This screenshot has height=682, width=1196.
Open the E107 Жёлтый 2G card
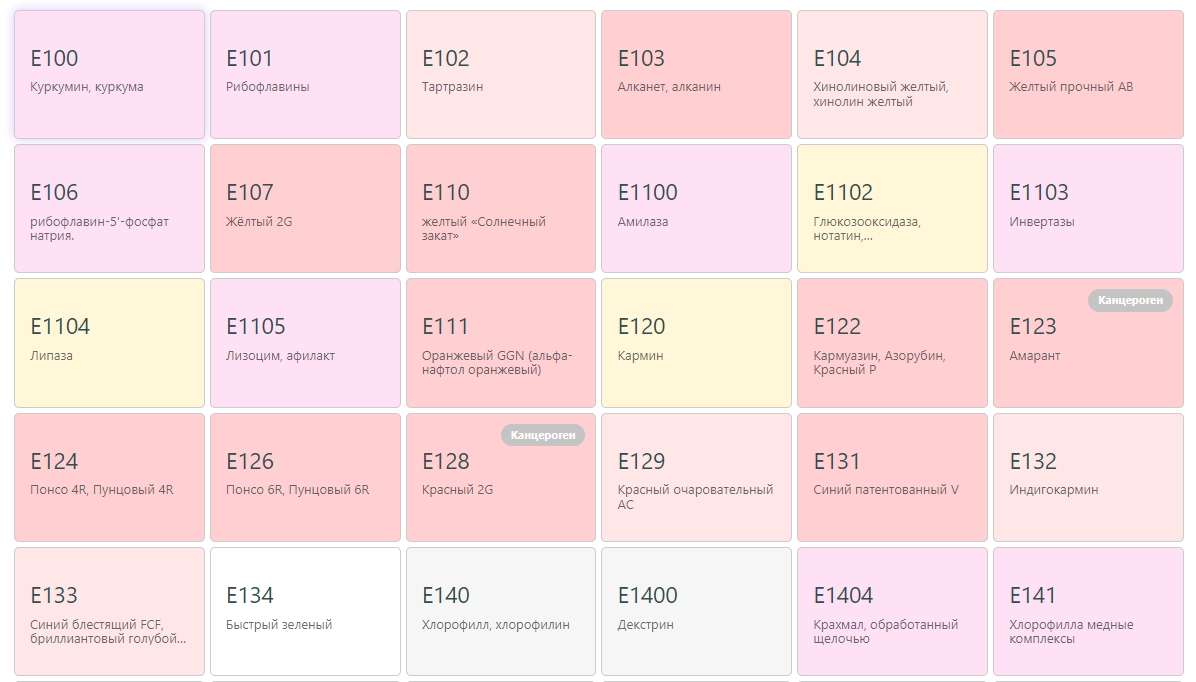[x=305, y=208]
